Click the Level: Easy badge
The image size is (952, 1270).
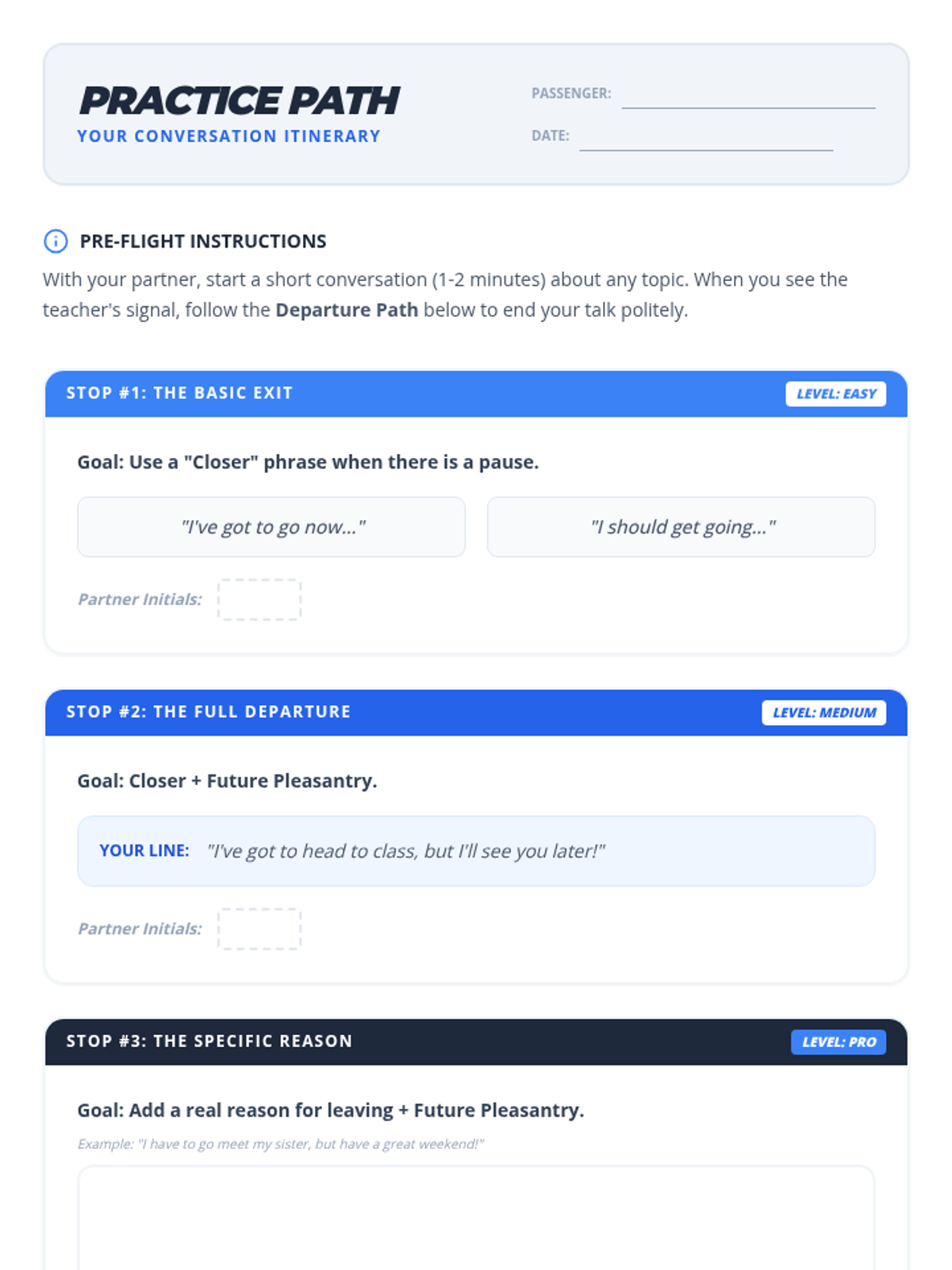click(x=835, y=394)
